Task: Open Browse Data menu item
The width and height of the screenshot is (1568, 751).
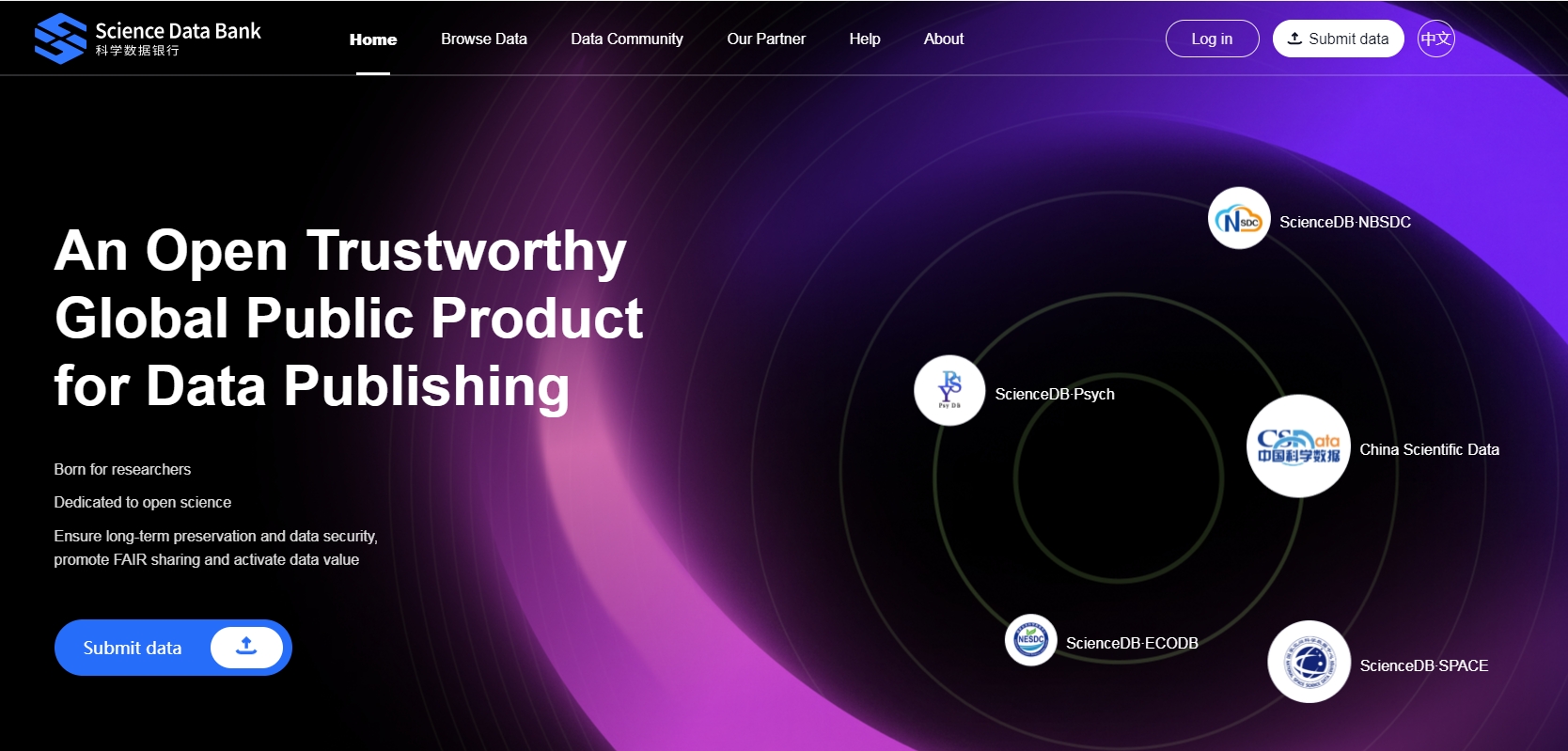Action: click(484, 39)
